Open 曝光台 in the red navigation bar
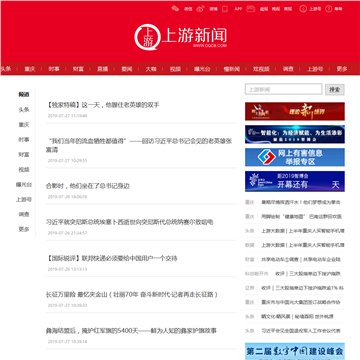 (202, 69)
